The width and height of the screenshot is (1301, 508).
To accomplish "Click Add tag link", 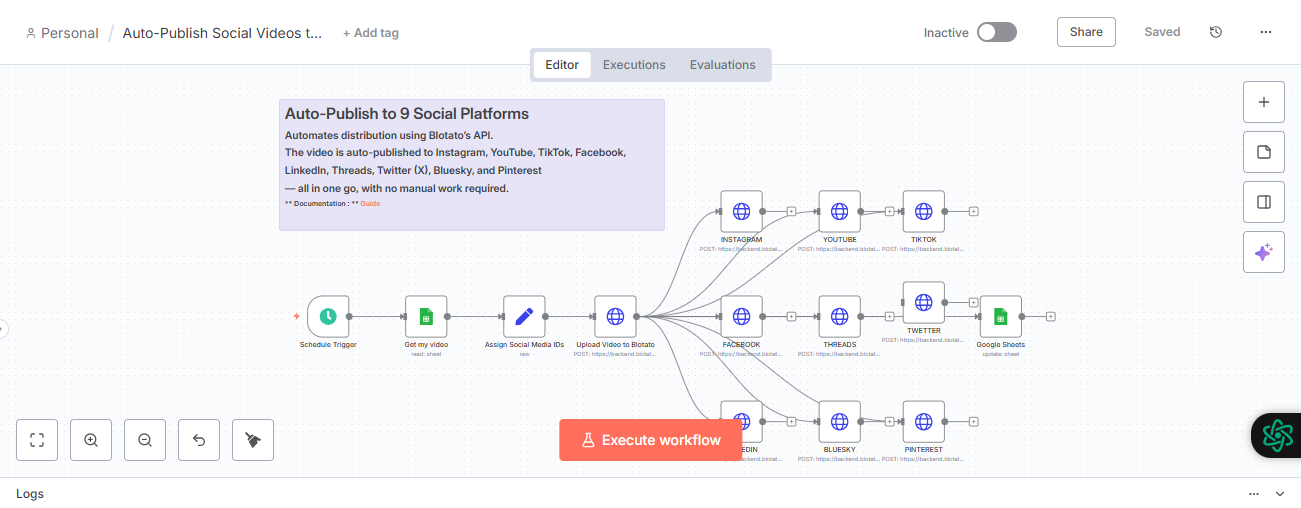I will point(371,33).
